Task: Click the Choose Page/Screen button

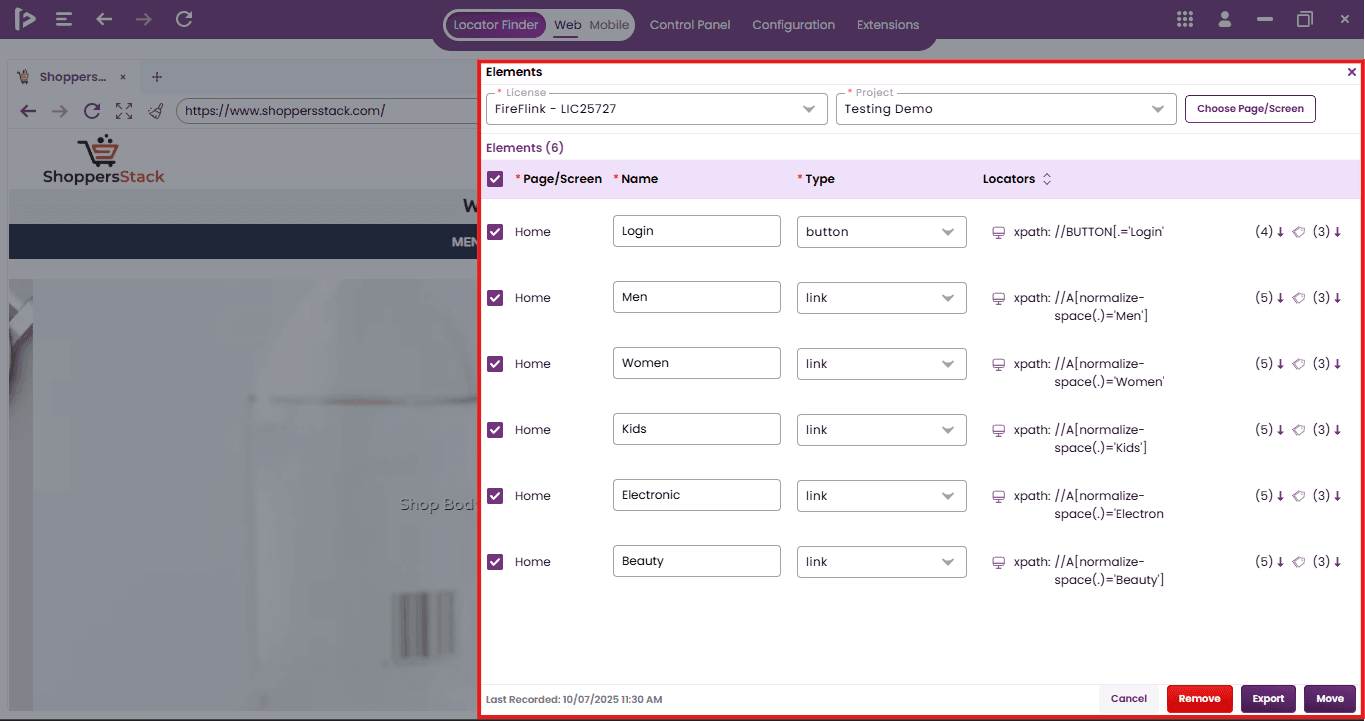Action: (1250, 109)
